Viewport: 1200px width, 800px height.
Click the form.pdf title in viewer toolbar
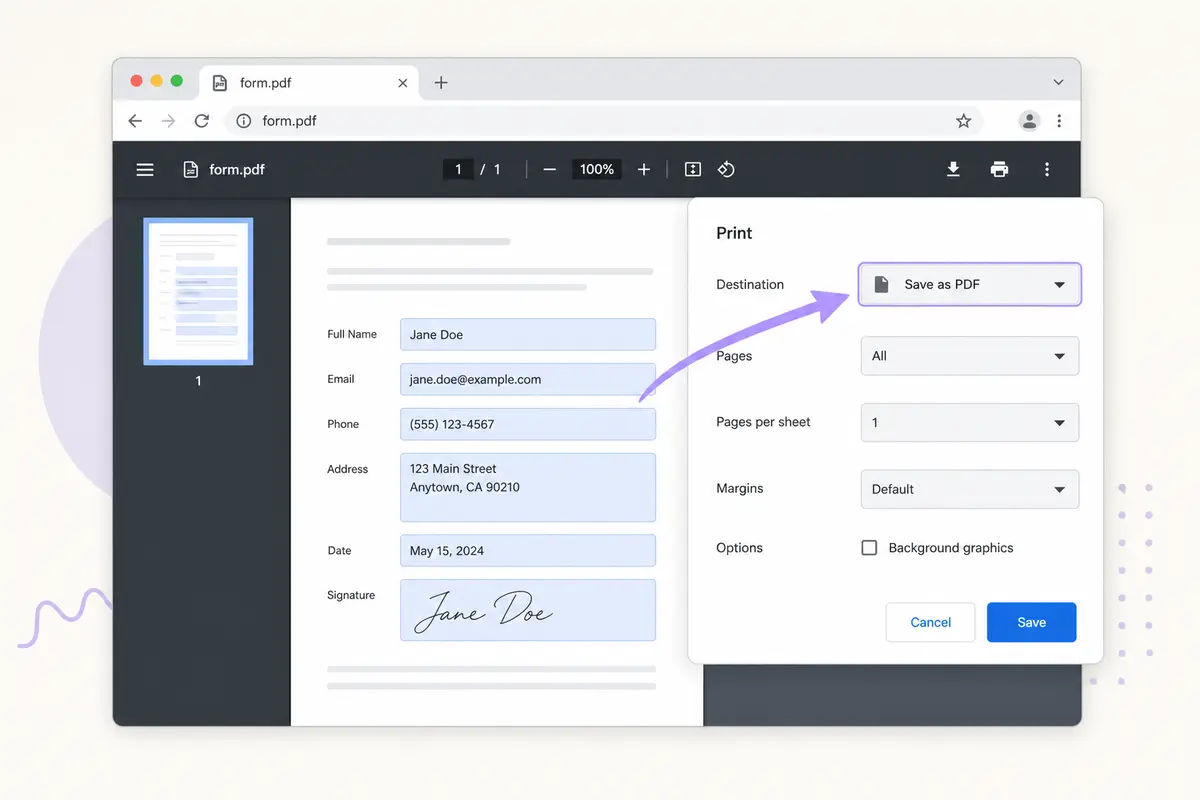coord(237,170)
